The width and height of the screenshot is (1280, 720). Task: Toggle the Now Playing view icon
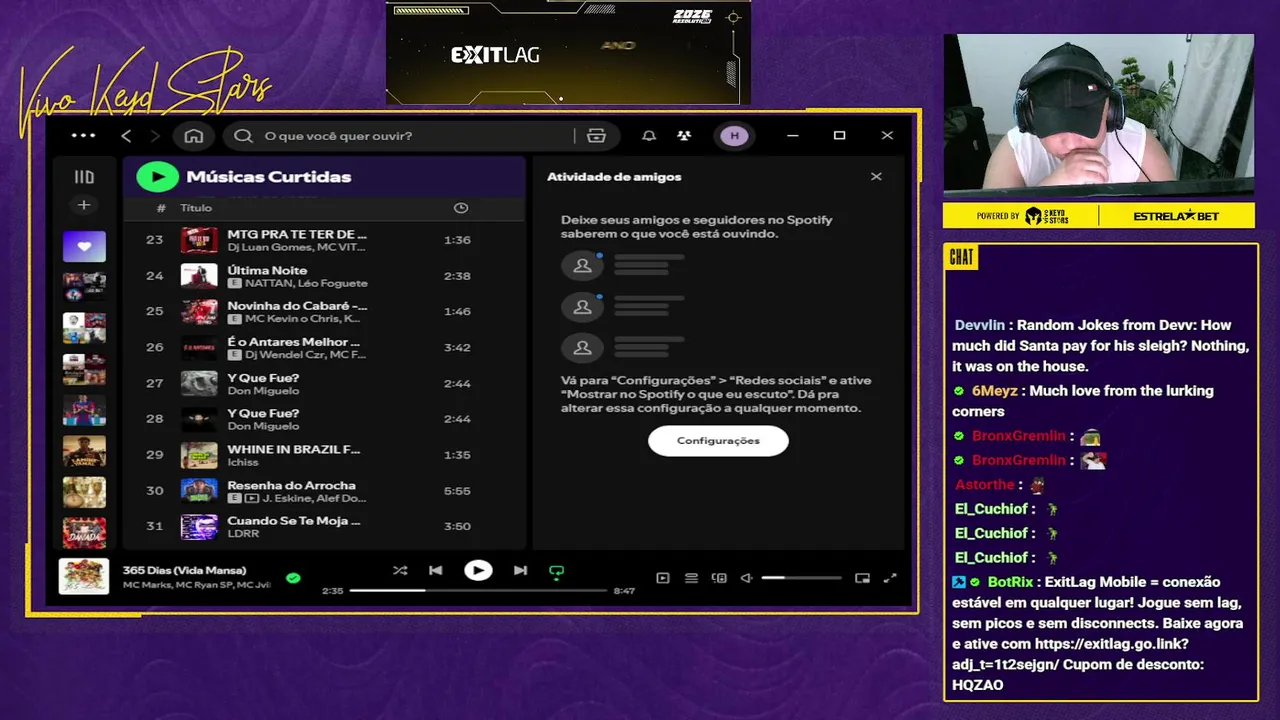[663, 578]
